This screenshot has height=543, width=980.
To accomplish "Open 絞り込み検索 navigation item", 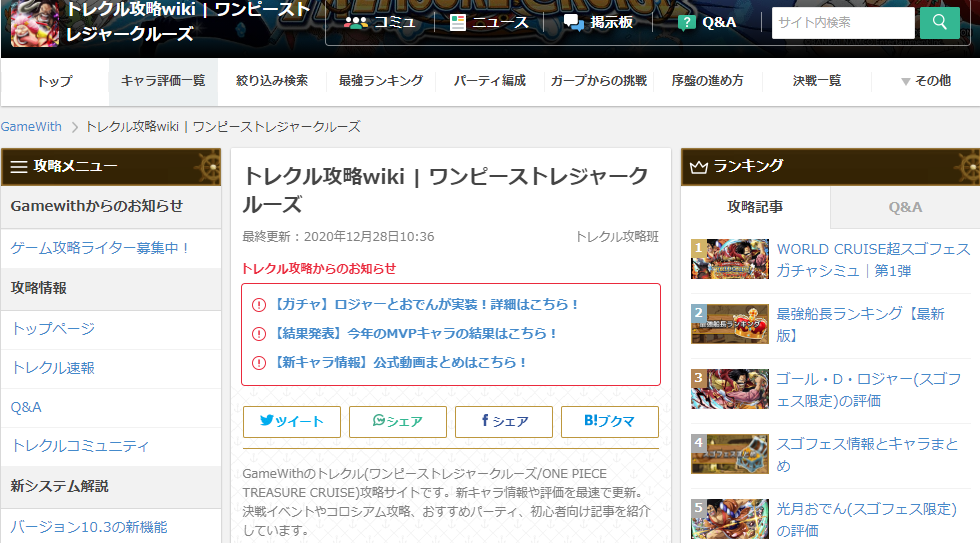I will tap(272, 81).
